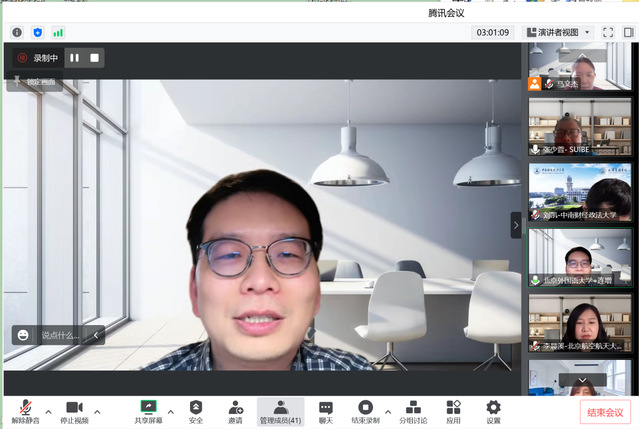
Task: Pause the recording in progress
Action: 74,58
